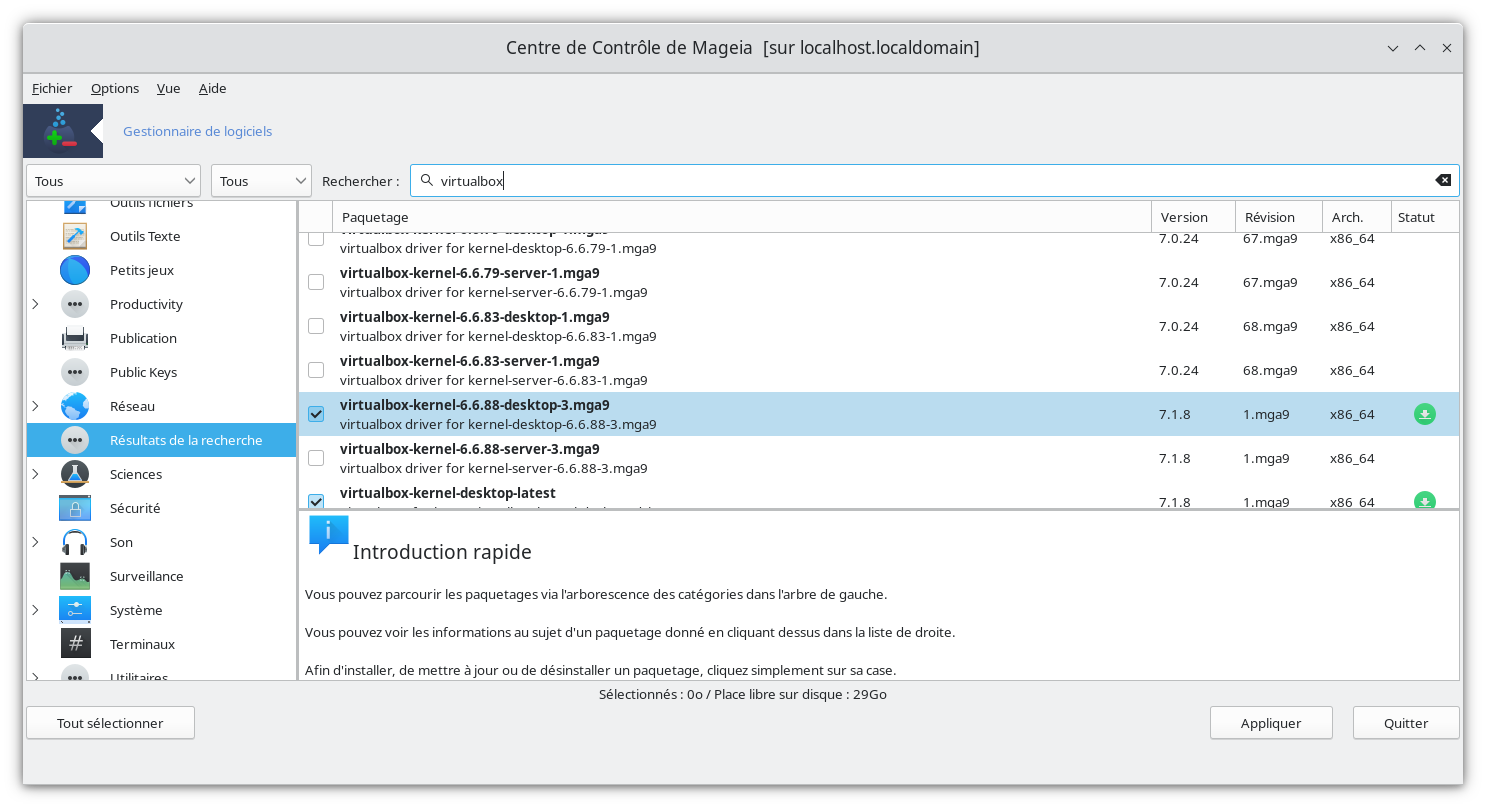The width and height of the screenshot is (1486, 808).
Task: Click the Gestionnaire de logiciels app icon
Action: (63, 131)
